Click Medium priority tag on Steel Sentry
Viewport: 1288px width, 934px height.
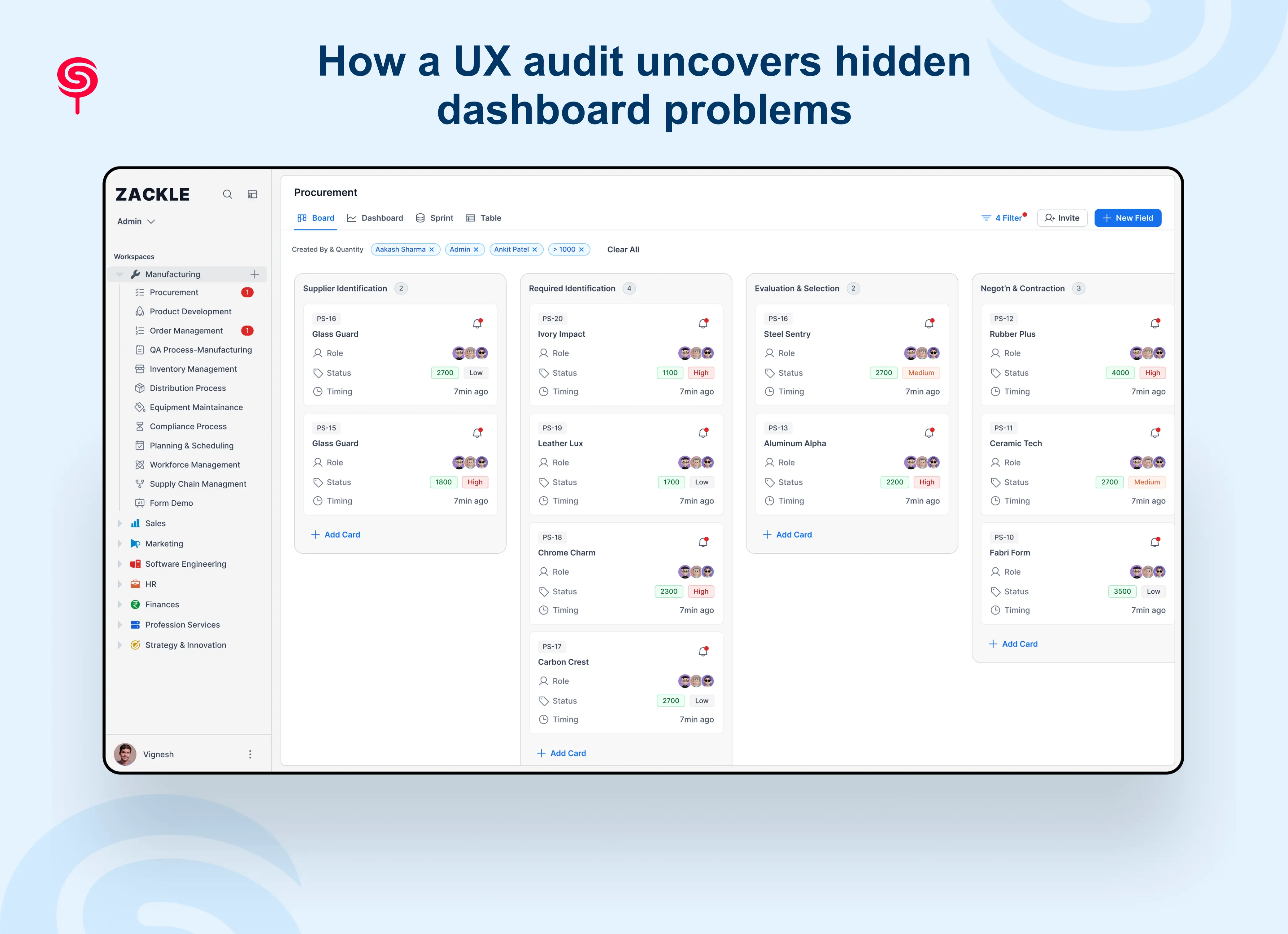tap(921, 373)
